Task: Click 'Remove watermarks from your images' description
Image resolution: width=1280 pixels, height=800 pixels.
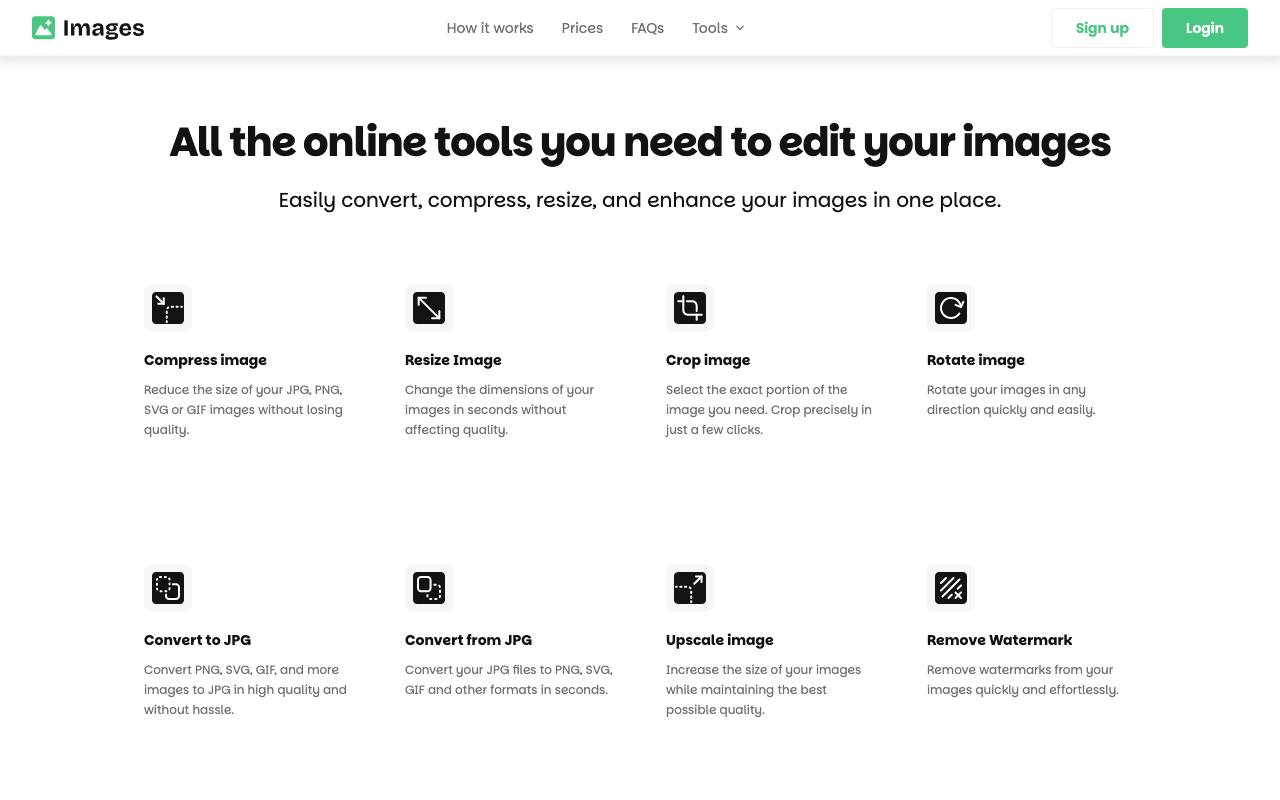Action: pyautogui.click(x=1023, y=680)
